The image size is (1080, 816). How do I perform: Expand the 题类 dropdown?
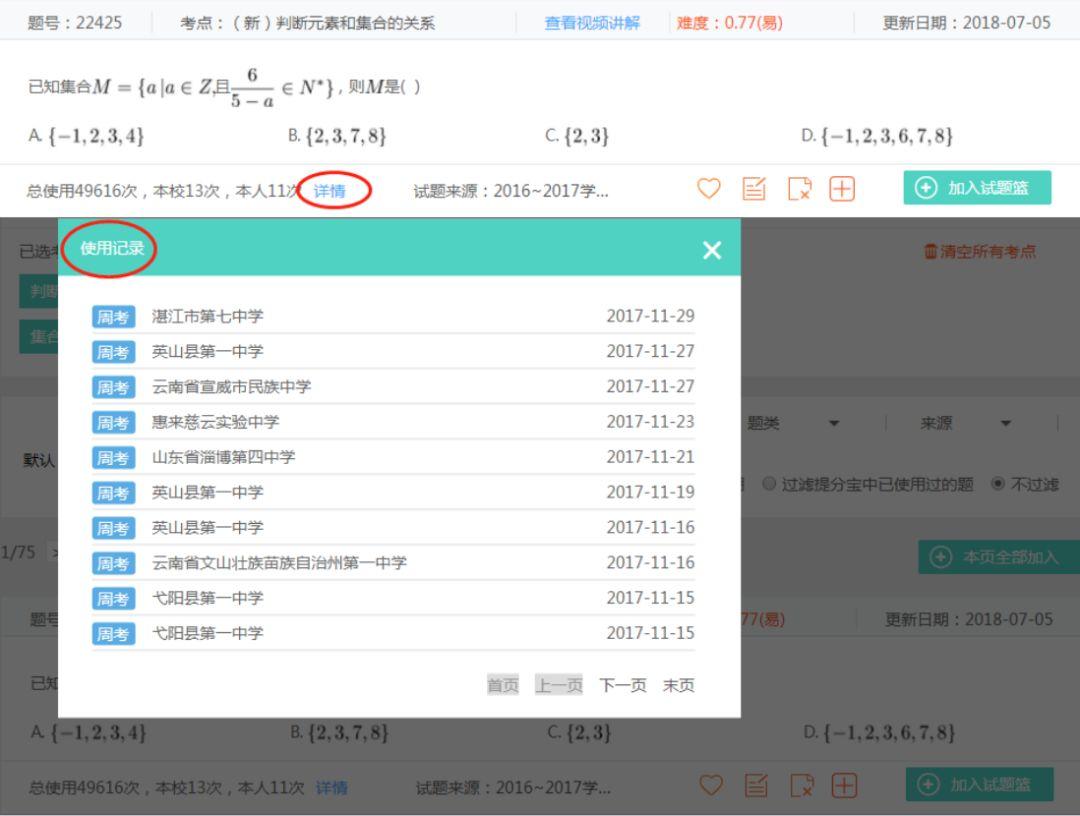coord(833,424)
